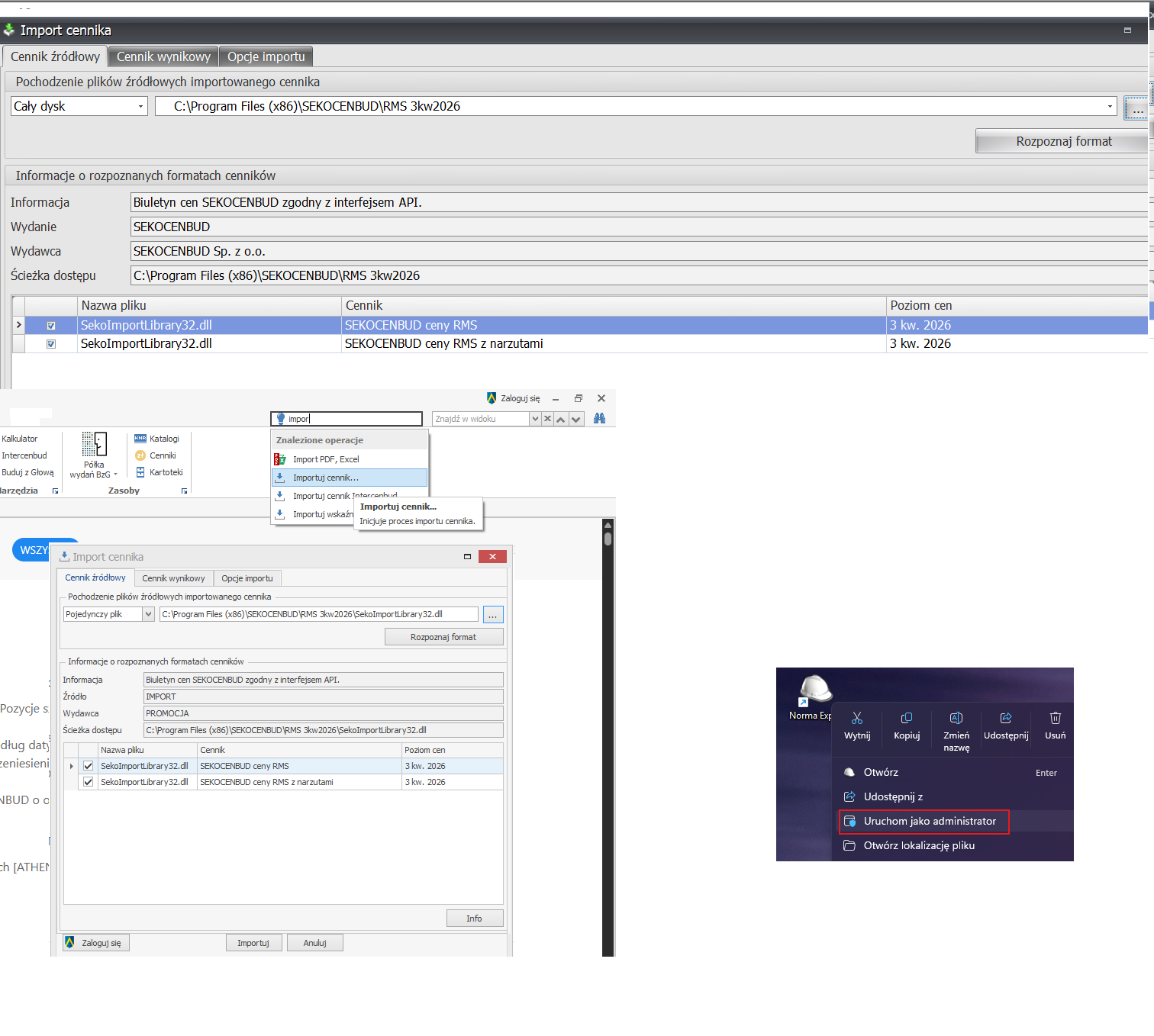Click Zaloguj się at the small dialog bottom
Screen dimensions: 1154x1036
coord(95,943)
